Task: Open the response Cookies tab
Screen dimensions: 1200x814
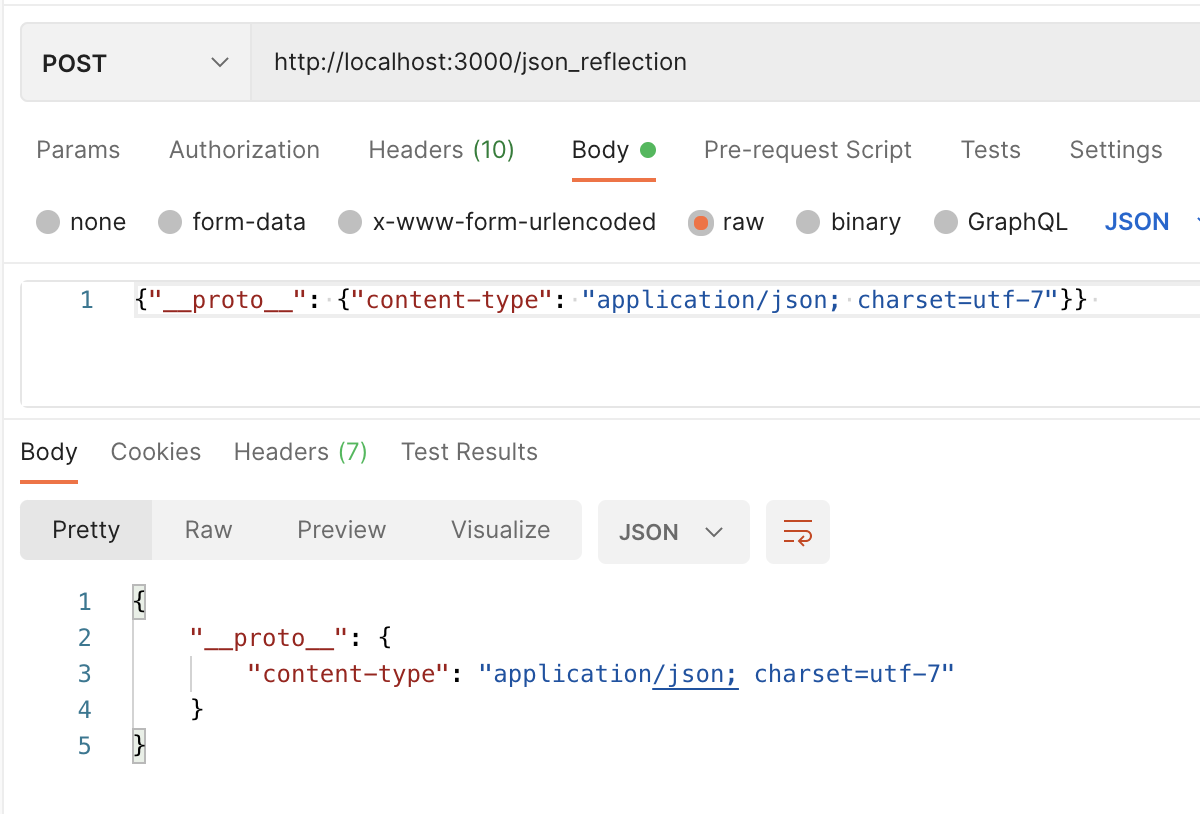Action: pos(156,452)
